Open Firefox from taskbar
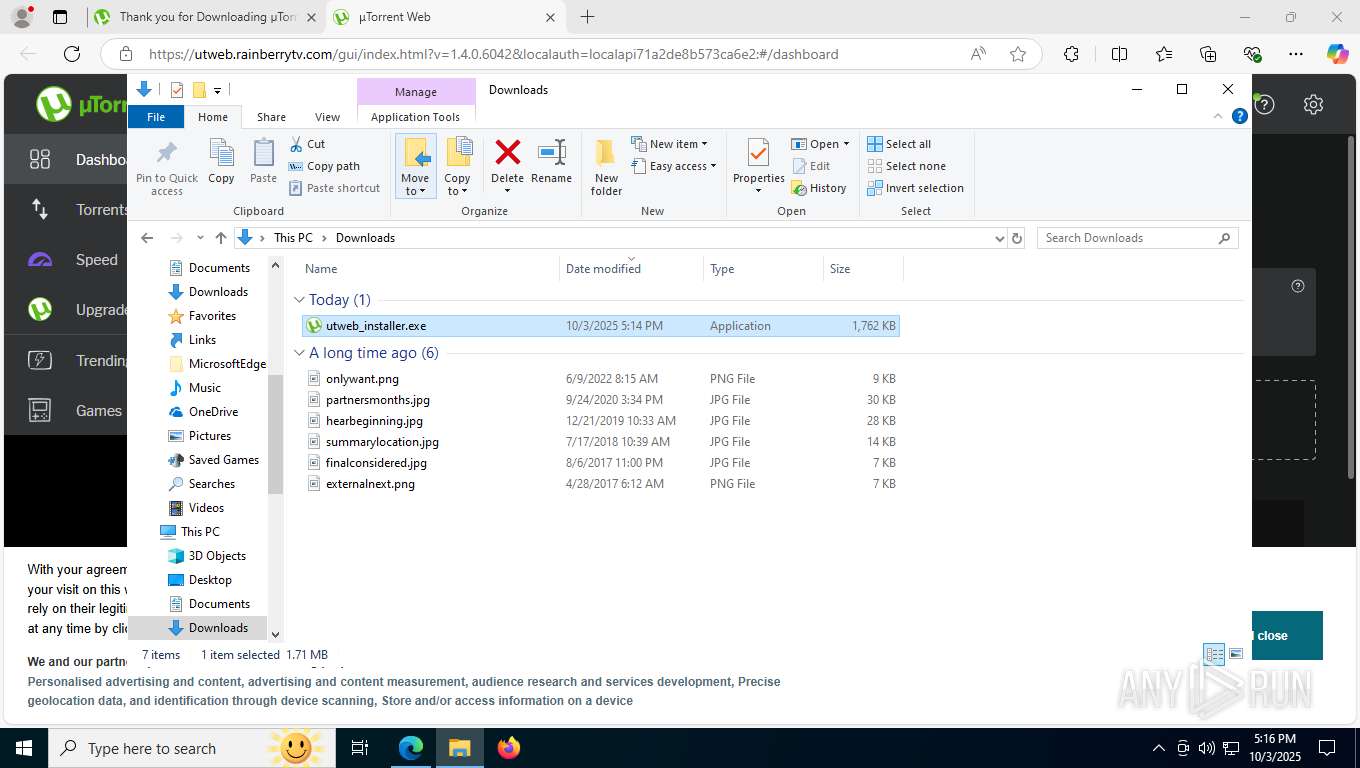This screenshot has height=768, width=1360. pos(509,748)
